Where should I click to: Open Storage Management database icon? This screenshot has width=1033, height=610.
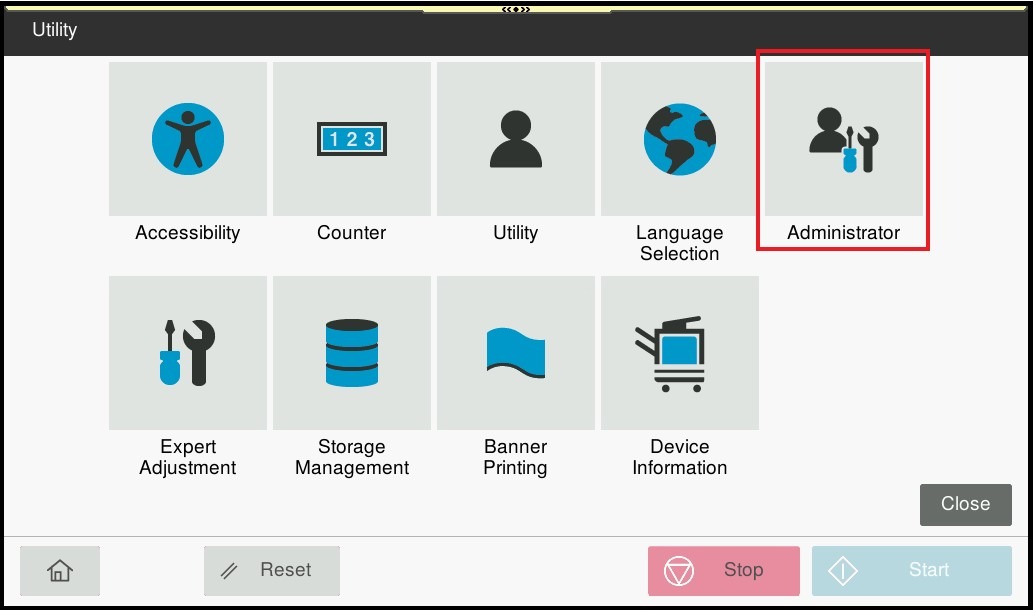352,353
